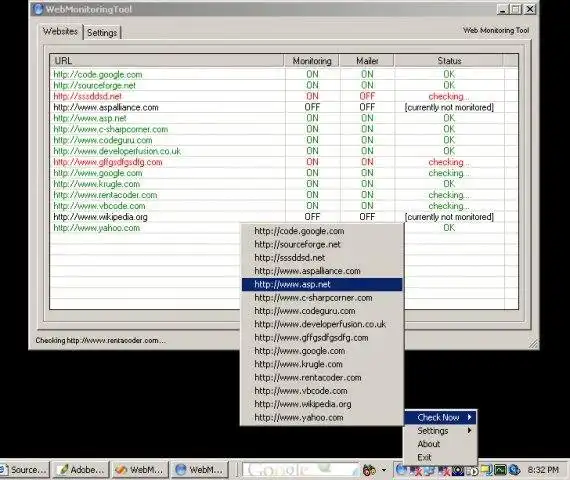This screenshot has height=480, width=570.
Task: Check http://www.wikipedia.org from the submenu
Action: [322, 404]
